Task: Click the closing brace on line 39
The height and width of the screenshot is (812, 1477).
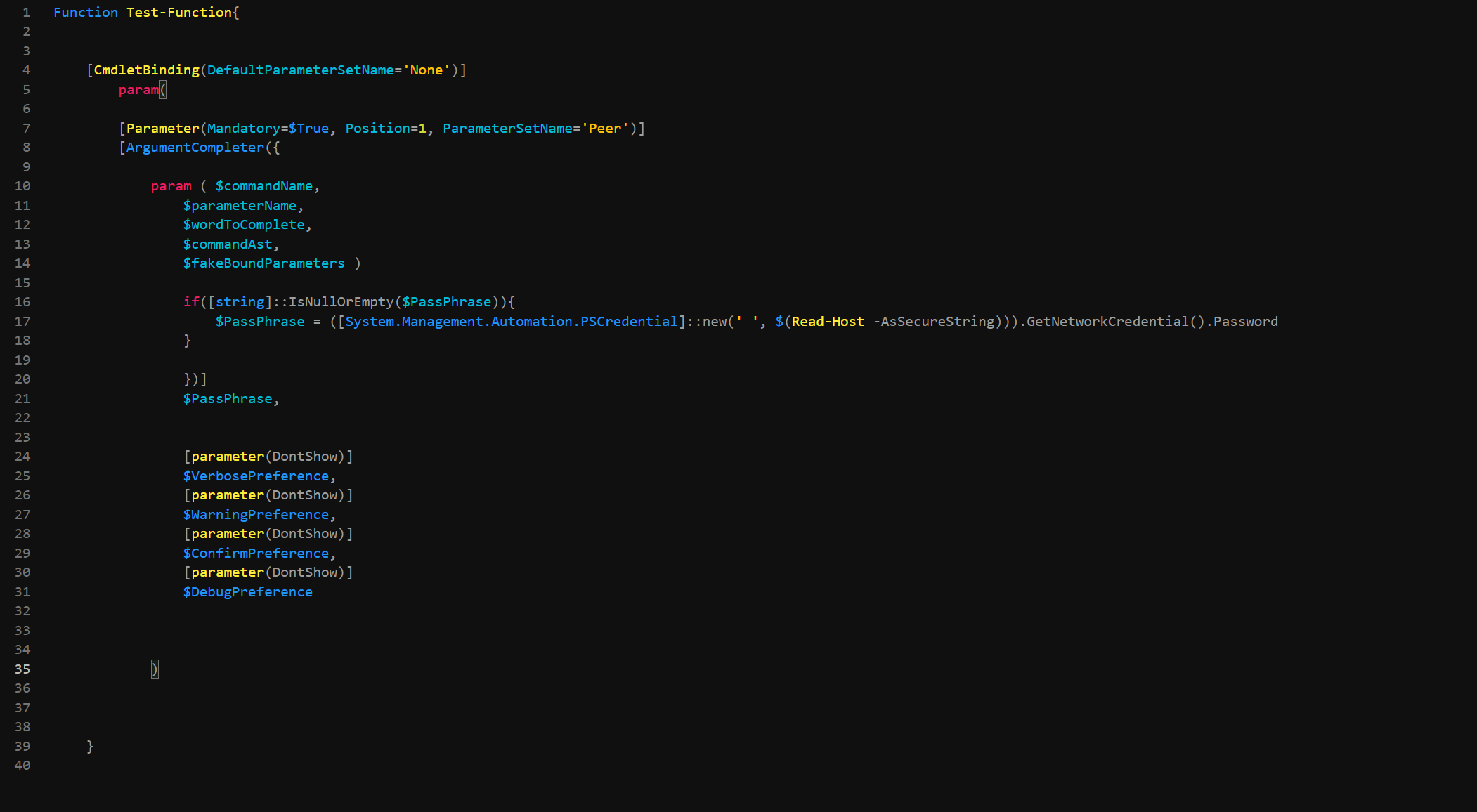Action: pos(90,747)
